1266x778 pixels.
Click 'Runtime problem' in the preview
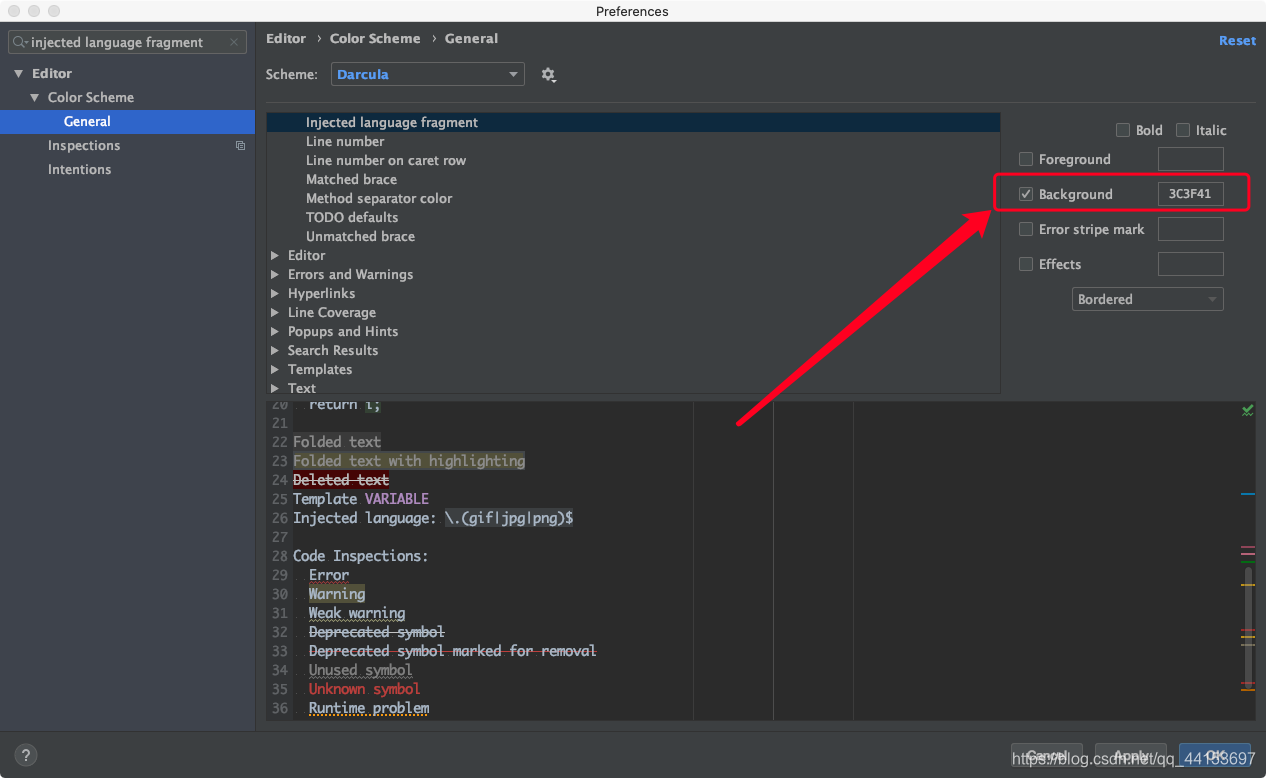point(369,708)
